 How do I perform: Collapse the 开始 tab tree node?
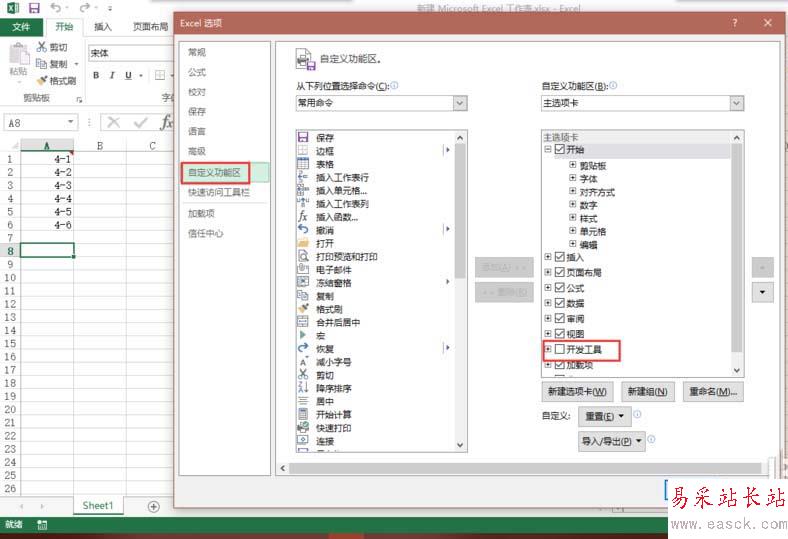tap(548, 149)
